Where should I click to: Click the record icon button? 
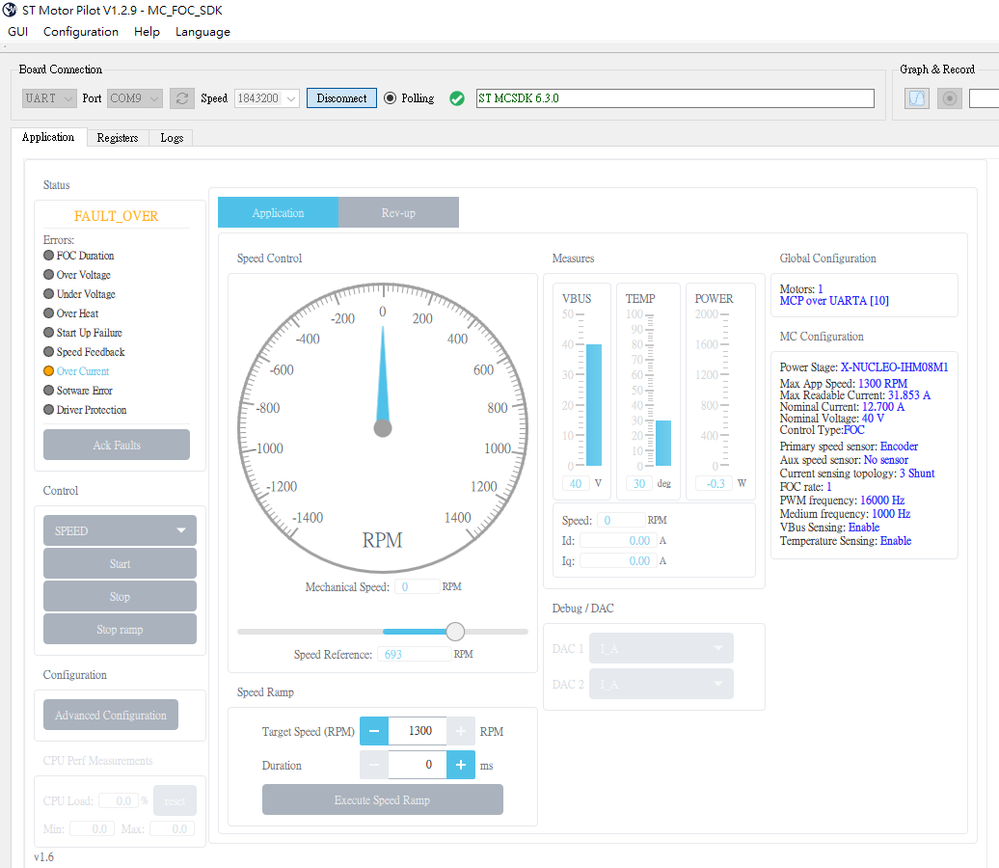point(949,98)
